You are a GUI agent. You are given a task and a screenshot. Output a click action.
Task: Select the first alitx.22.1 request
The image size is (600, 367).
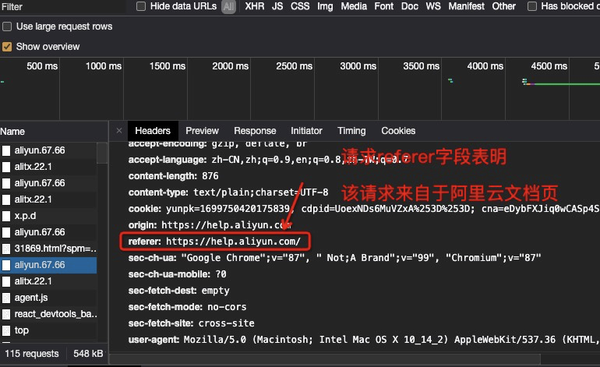click(49, 167)
